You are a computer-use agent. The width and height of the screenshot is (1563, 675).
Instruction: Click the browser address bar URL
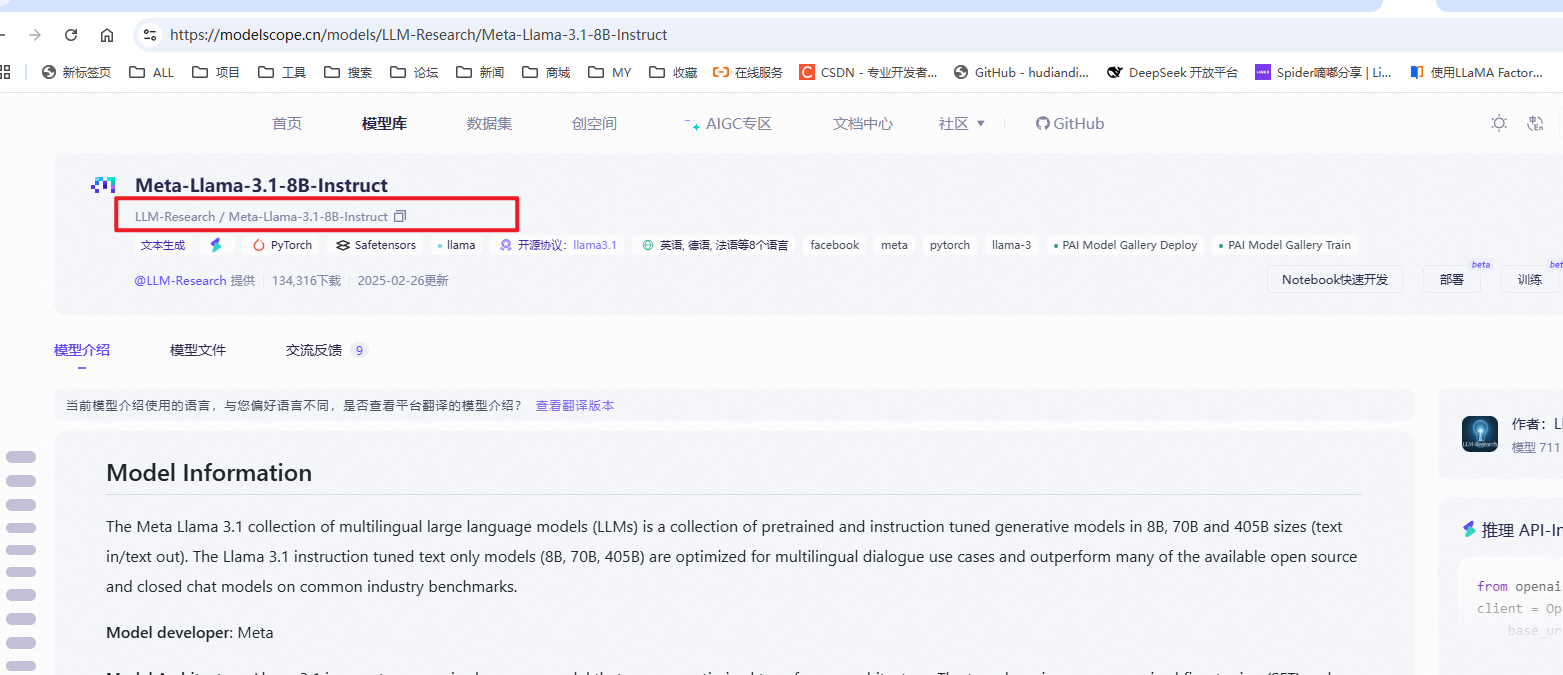[x=418, y=35]
